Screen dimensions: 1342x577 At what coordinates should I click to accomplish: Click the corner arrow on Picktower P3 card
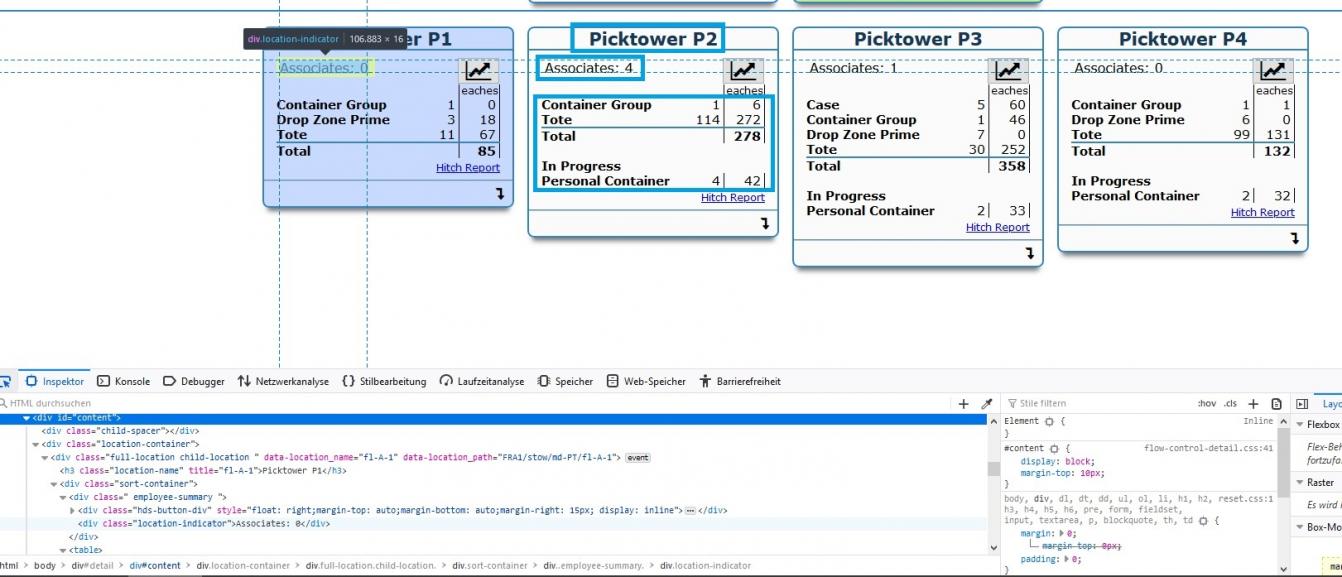pyautogui.click(x=1029, y=254)
